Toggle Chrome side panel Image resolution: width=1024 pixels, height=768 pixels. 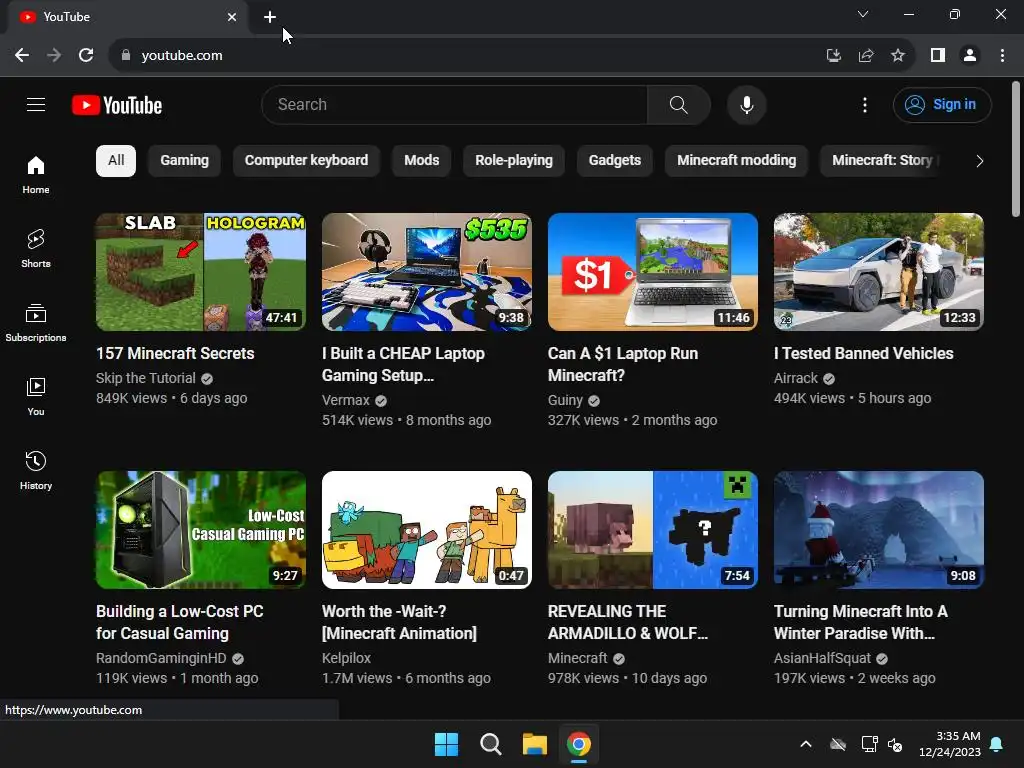938,56
